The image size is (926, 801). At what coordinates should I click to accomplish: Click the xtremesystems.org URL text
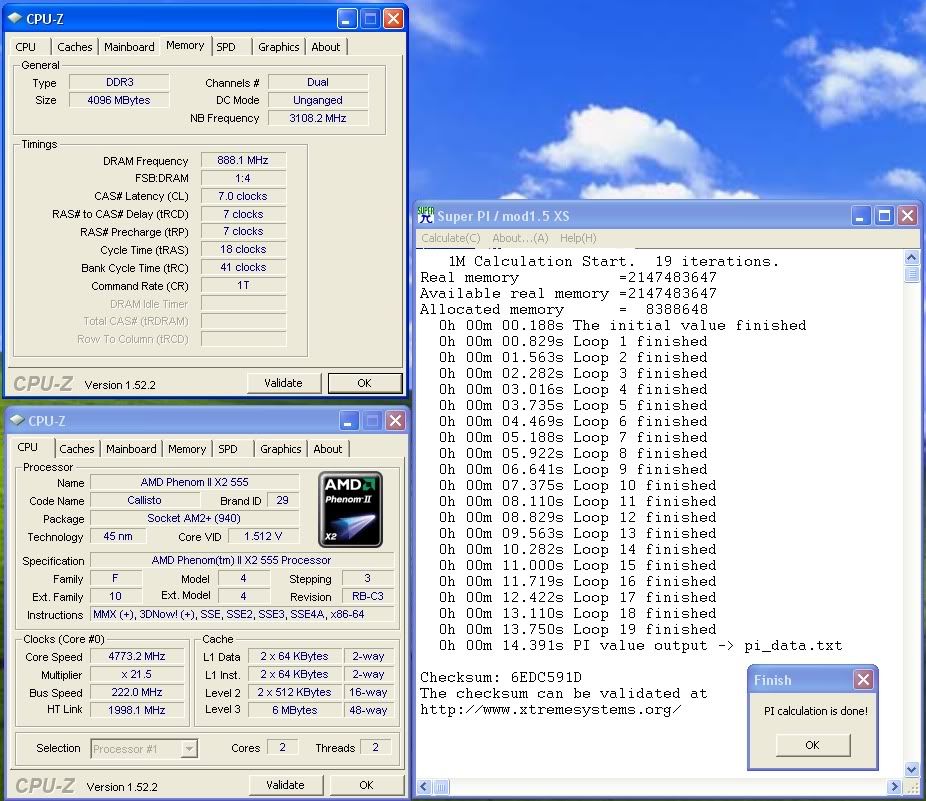pos(550,709)
